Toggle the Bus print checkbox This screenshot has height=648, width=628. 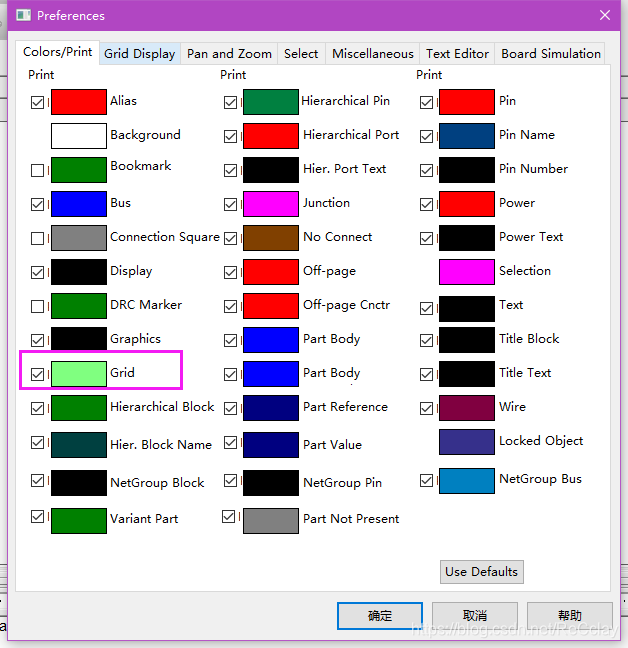pos(38,204)
